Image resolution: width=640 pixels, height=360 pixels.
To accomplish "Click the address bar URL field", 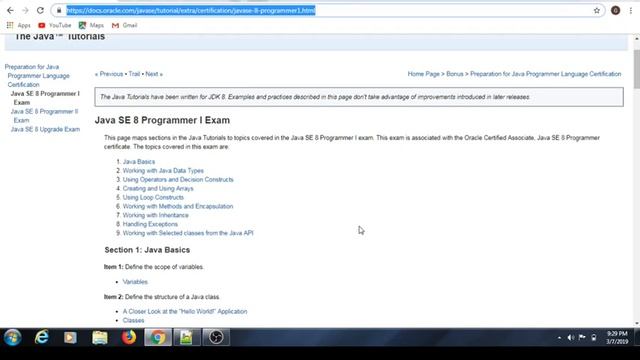I will tap(327, 11).
